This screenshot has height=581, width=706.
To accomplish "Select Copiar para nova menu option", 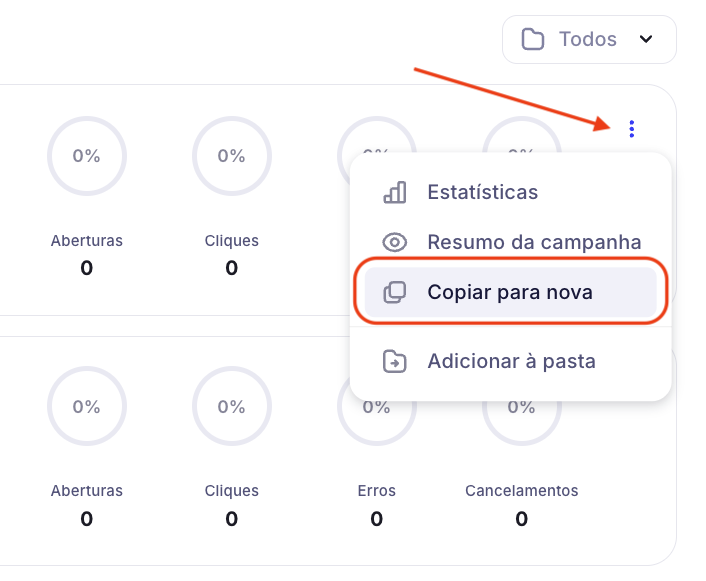I will (x=510, y=293).
